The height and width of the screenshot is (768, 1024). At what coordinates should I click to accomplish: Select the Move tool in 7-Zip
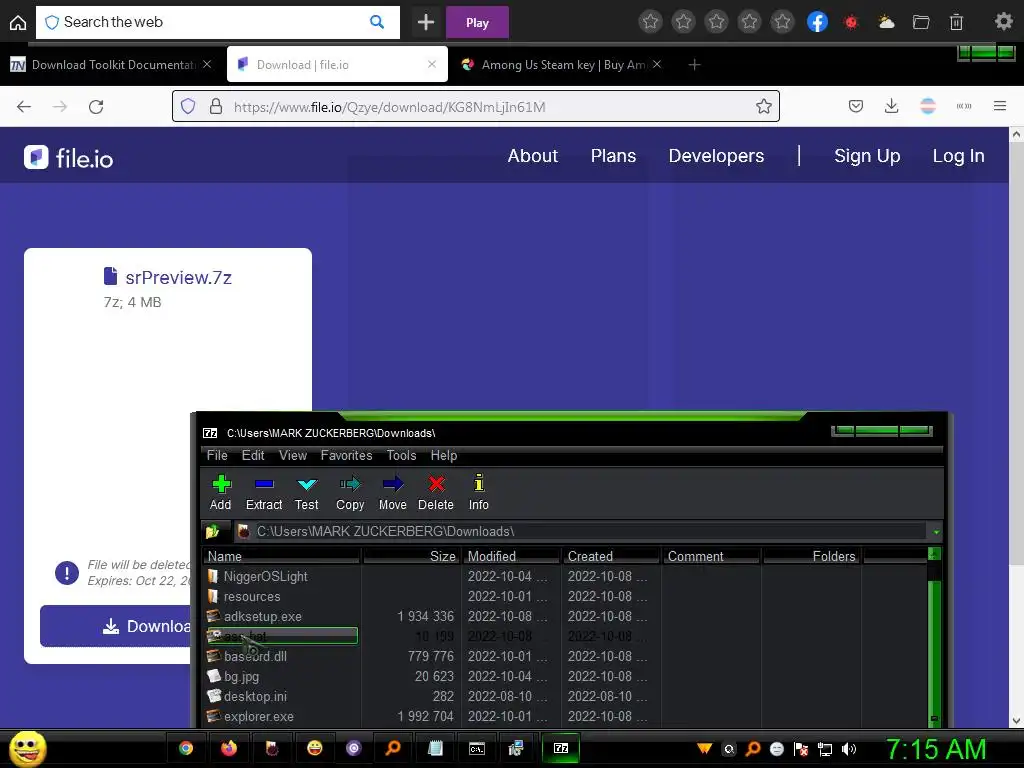[392, 492]
